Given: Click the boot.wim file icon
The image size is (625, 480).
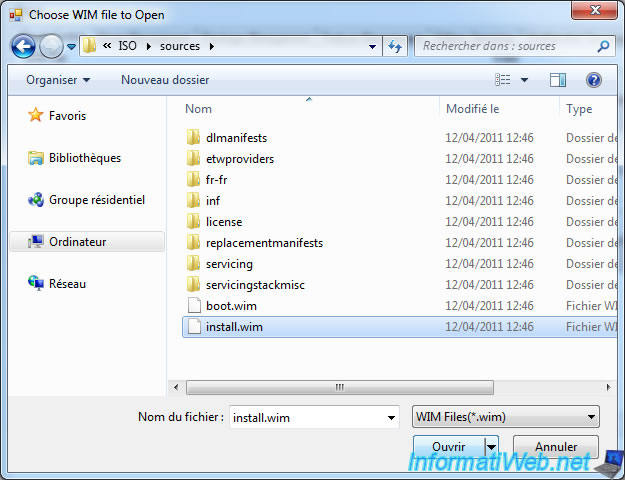Looking at the screenshot, I should tap(194, 306).
